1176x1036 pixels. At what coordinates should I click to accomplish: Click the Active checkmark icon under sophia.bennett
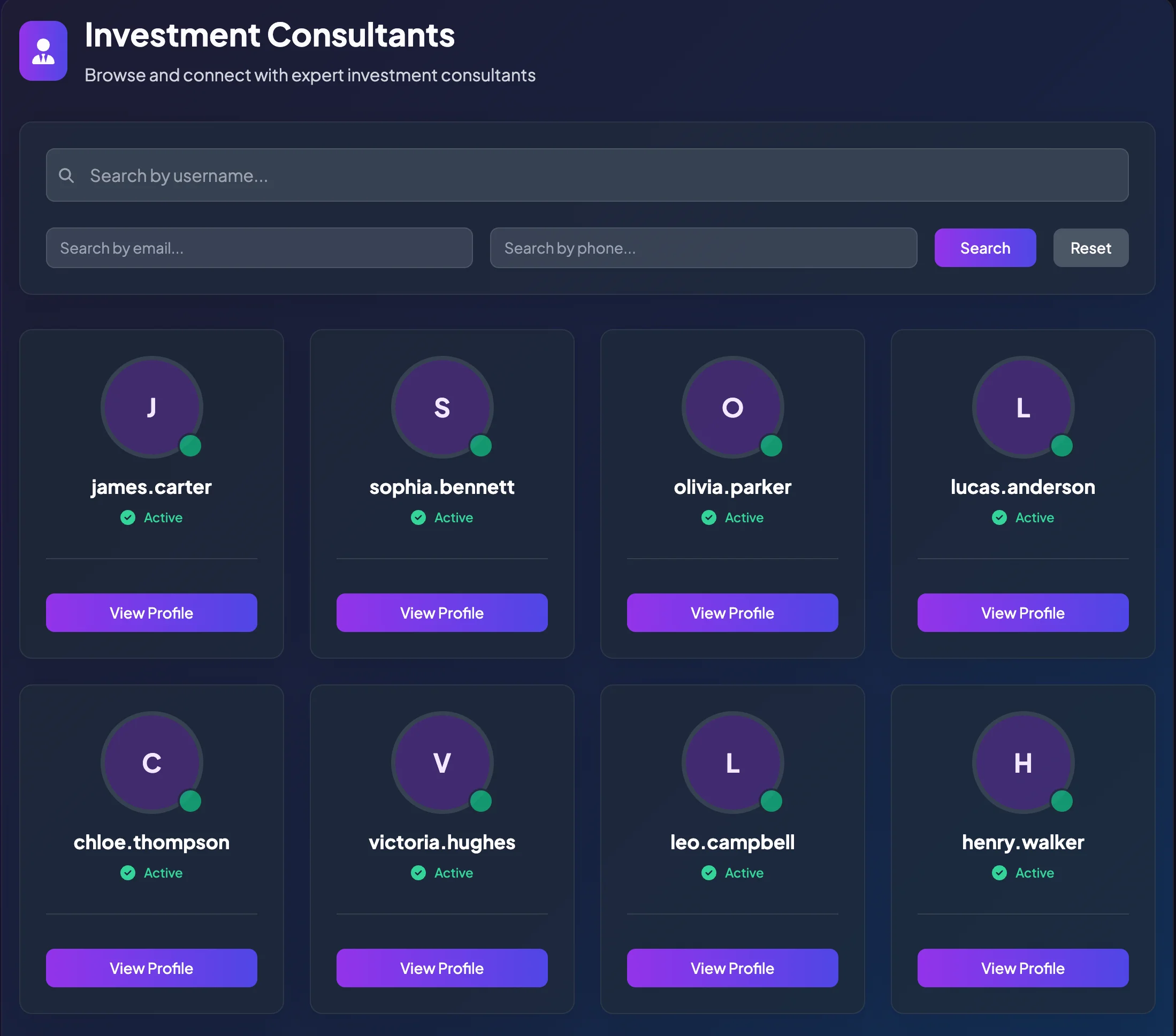coord(418,517)
